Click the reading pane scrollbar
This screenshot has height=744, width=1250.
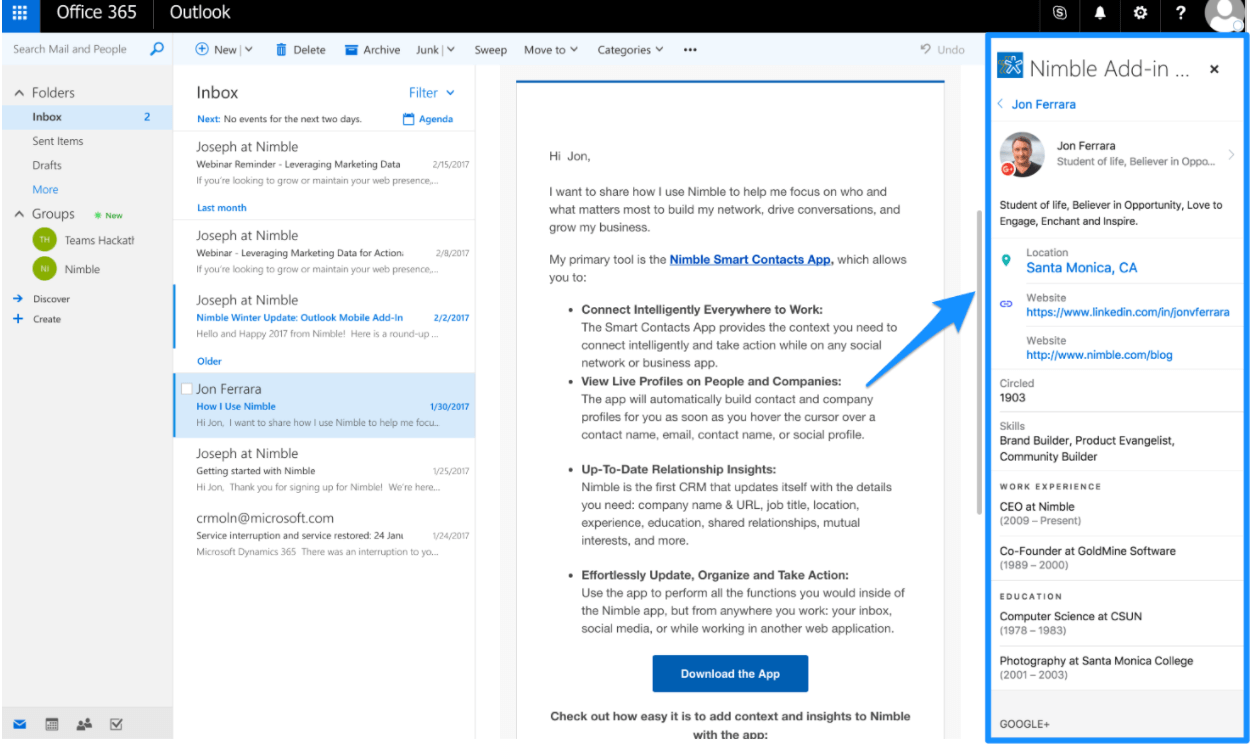click(x=977, y=361)
